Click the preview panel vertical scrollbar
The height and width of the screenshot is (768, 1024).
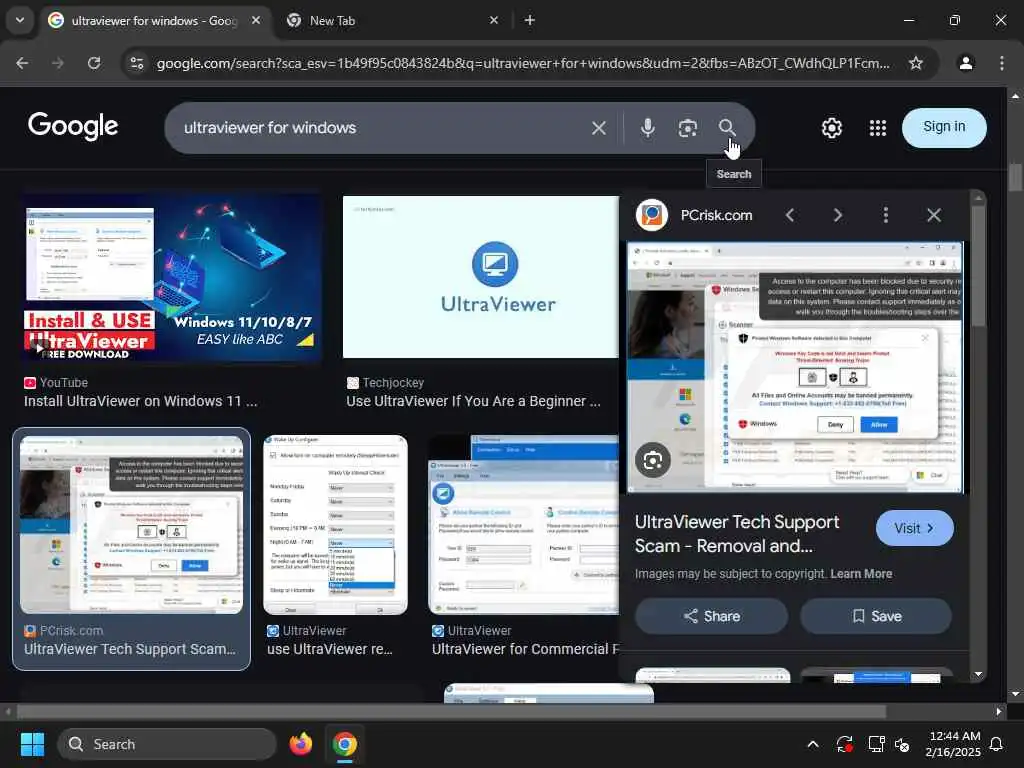click(978, 266)
